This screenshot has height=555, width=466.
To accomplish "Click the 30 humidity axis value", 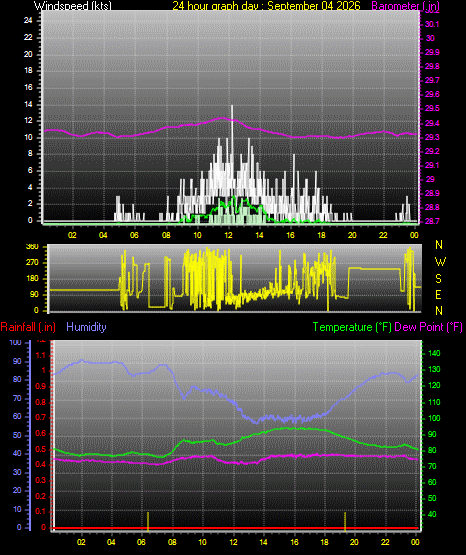I will 17,473.
